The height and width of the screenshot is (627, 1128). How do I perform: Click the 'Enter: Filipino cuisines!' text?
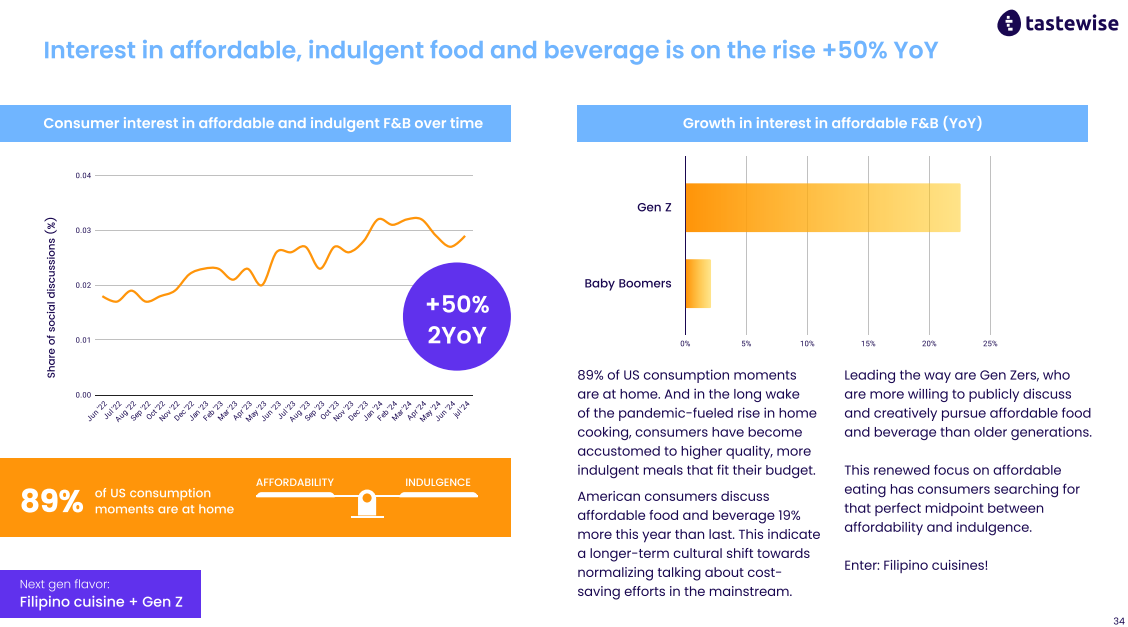(x=916, y=565)
